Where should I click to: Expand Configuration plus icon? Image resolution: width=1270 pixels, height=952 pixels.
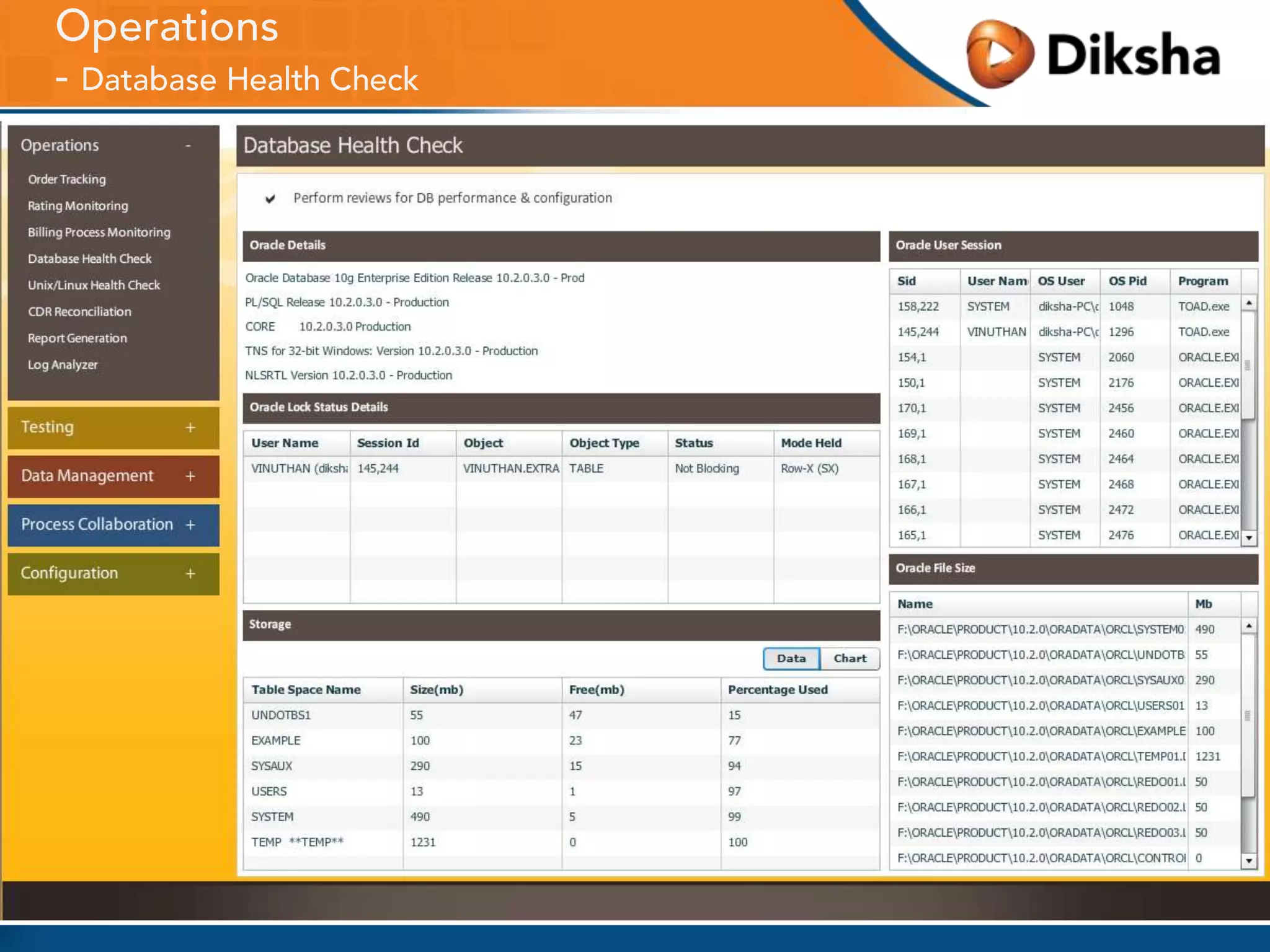coord(190,573)
